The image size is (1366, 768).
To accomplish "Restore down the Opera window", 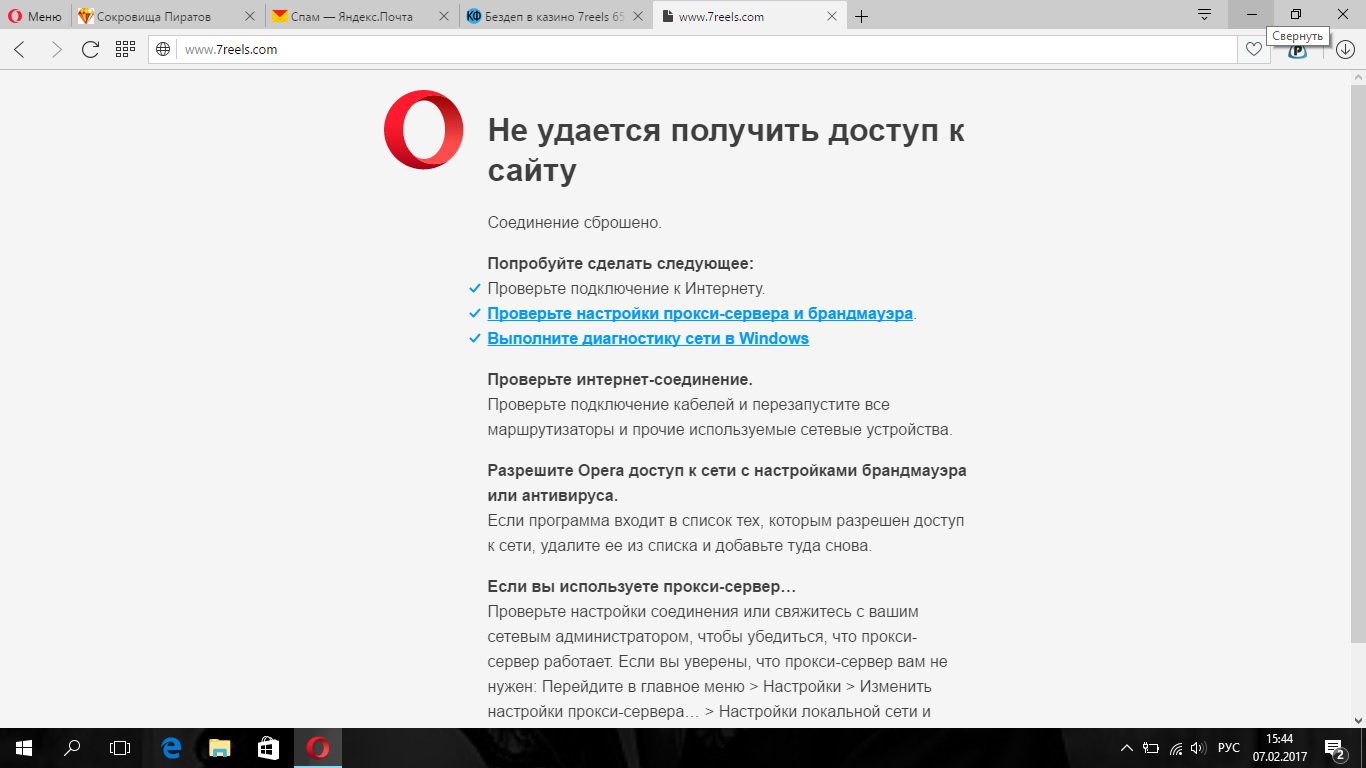I will (1297, 14).
